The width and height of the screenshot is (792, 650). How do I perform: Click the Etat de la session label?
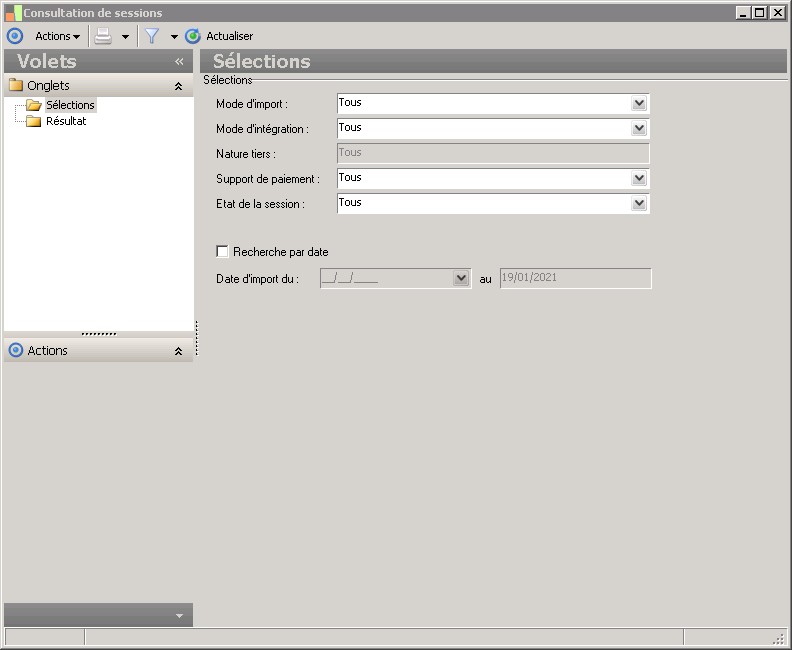click(260, 204)
